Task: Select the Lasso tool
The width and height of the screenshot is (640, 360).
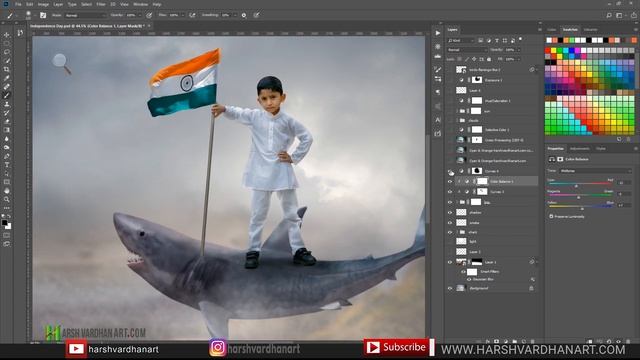Action: [7, 52]
